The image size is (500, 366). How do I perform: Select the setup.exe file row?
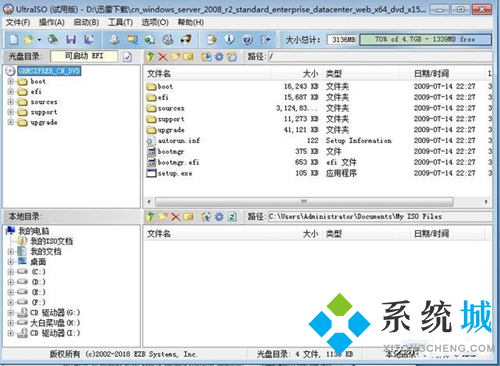(x=317, y=173)
